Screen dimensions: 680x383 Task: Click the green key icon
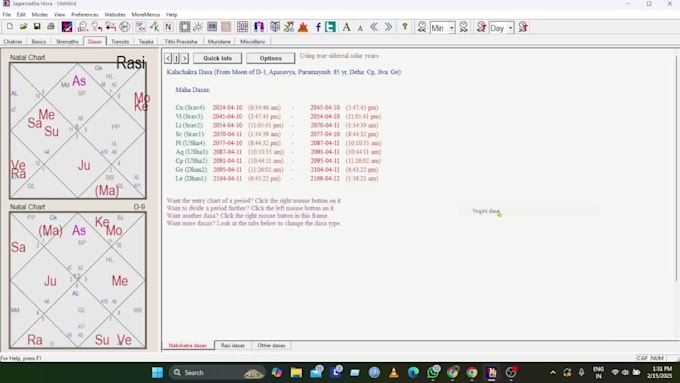[405, 27]
